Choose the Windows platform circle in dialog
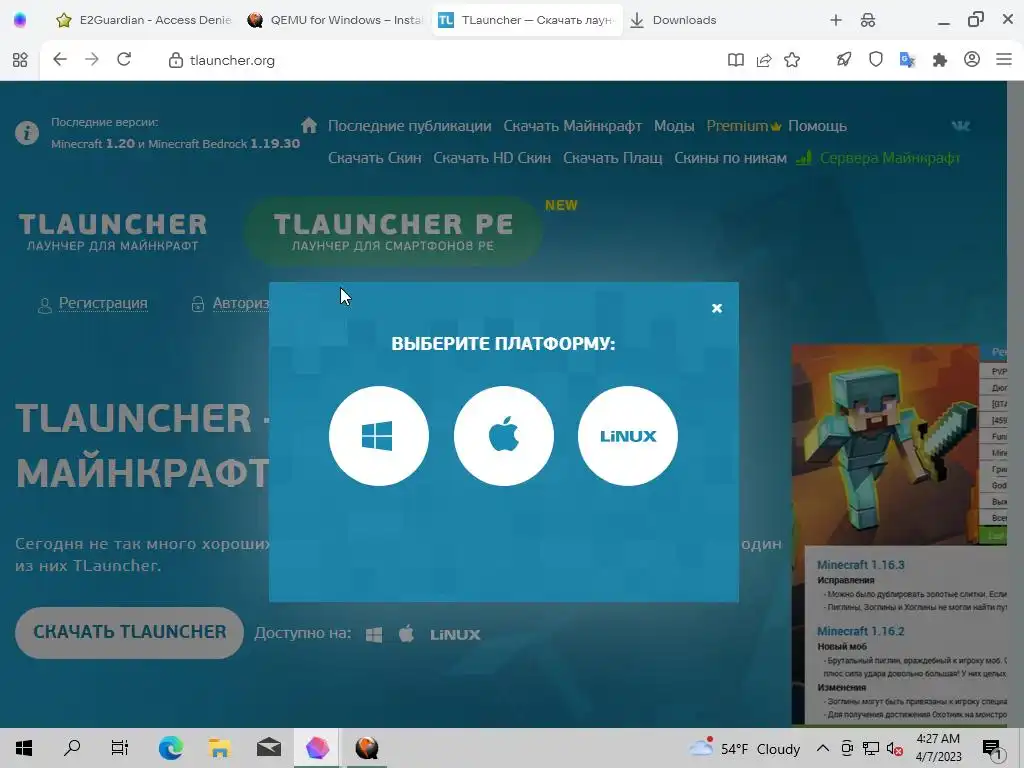1024x768 pixels. click(379, 436)
